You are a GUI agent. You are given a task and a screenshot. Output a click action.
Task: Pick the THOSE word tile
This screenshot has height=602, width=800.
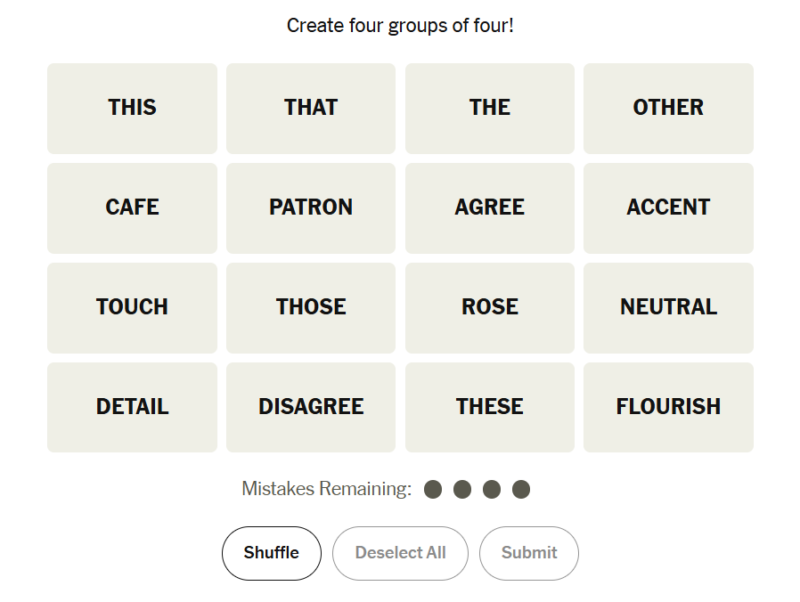tap(311, 308)
